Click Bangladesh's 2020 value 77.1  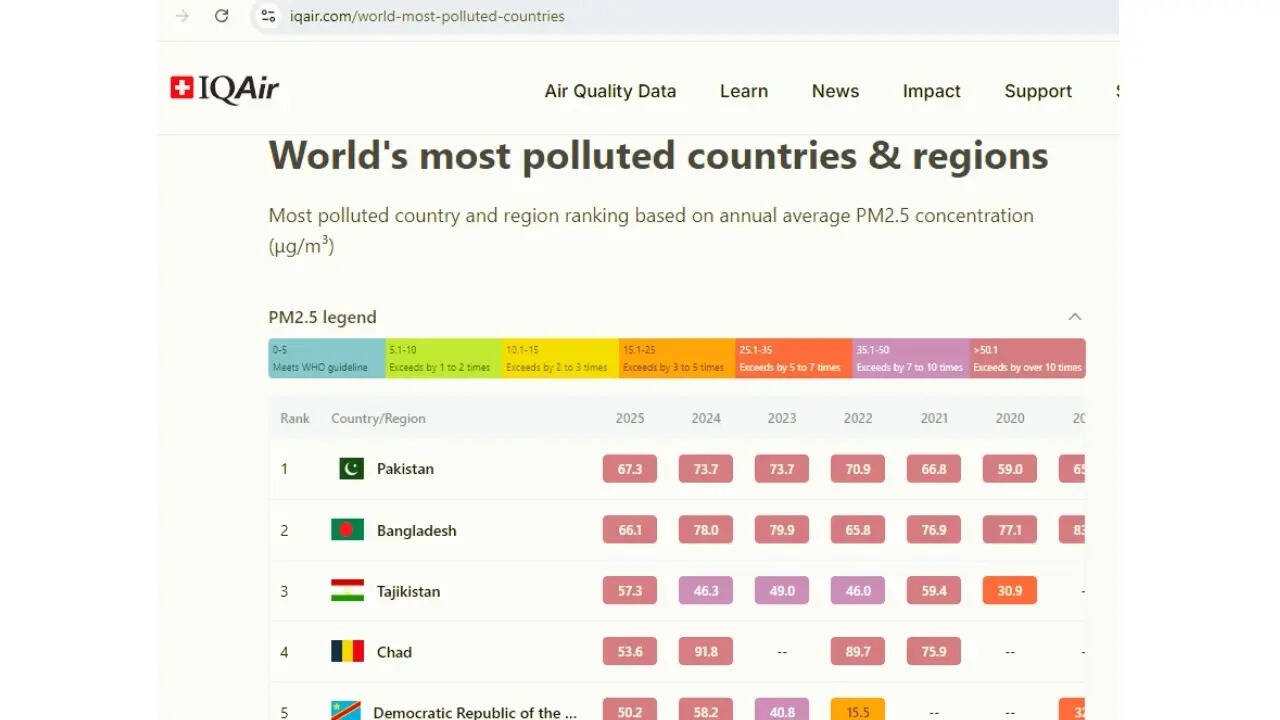point(1010,530)
